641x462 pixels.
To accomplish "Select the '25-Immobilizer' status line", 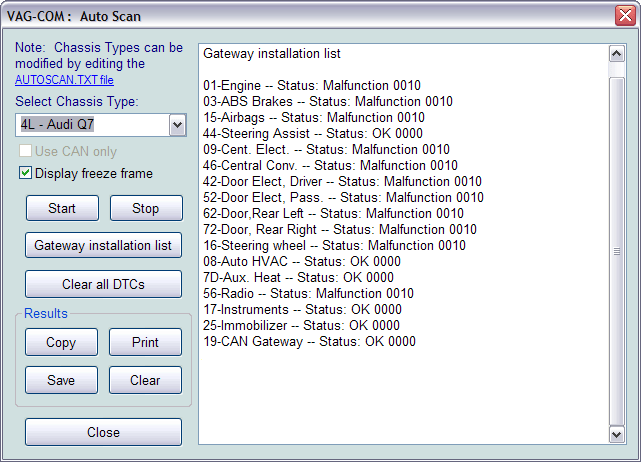I will [x=301, y=325].
